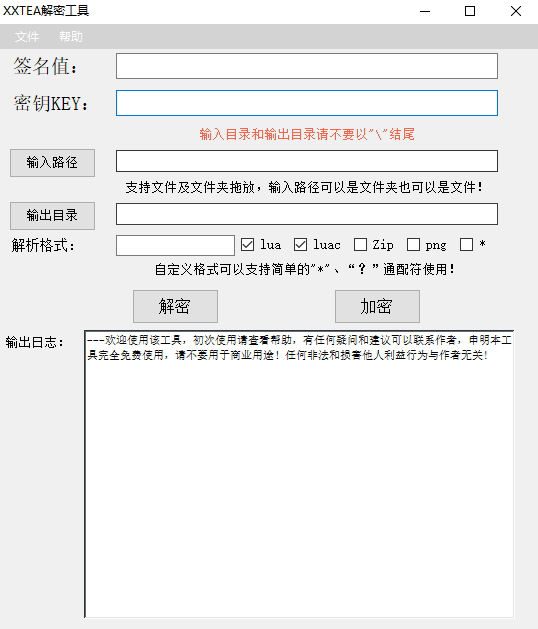Viewport: 538px width, 629px height.
Task: Click the 支持文件及文件夹拖放 hint text
Action: [x=304, y=187]
